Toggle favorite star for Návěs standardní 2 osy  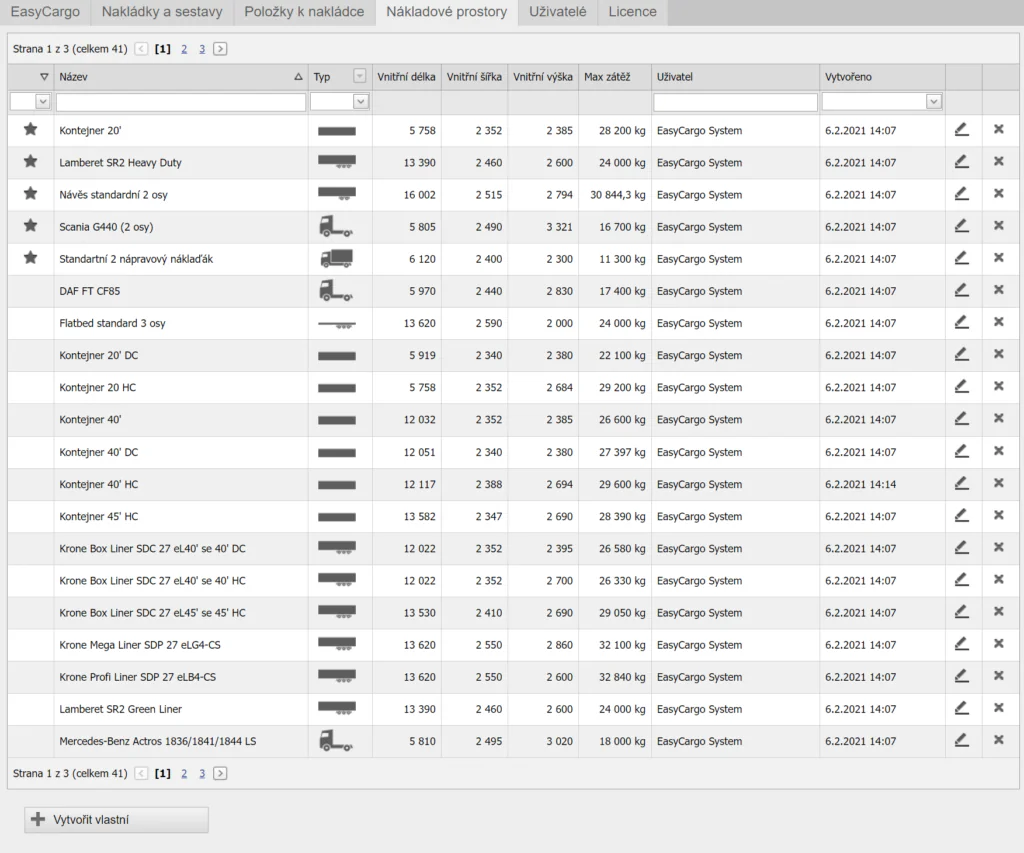click(30, 193)
